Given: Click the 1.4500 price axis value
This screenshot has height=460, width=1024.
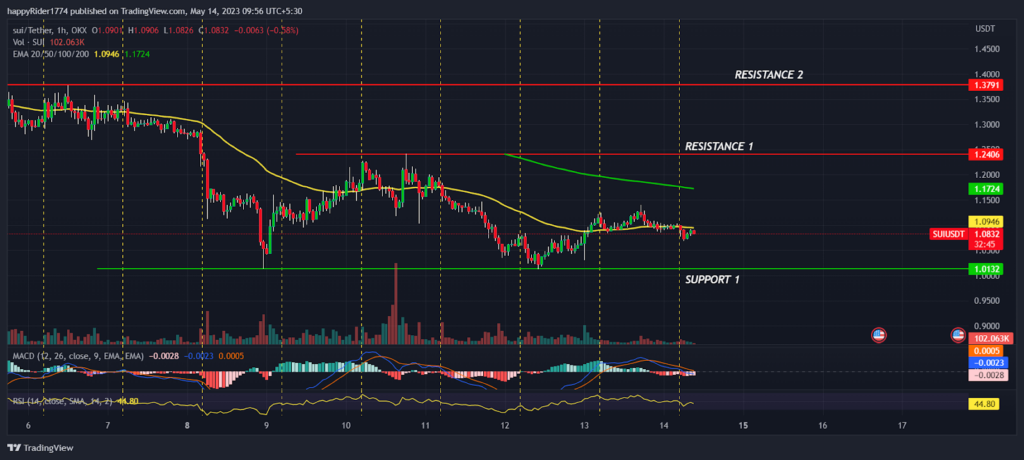Looking at the screenshot, I should 987,49.
